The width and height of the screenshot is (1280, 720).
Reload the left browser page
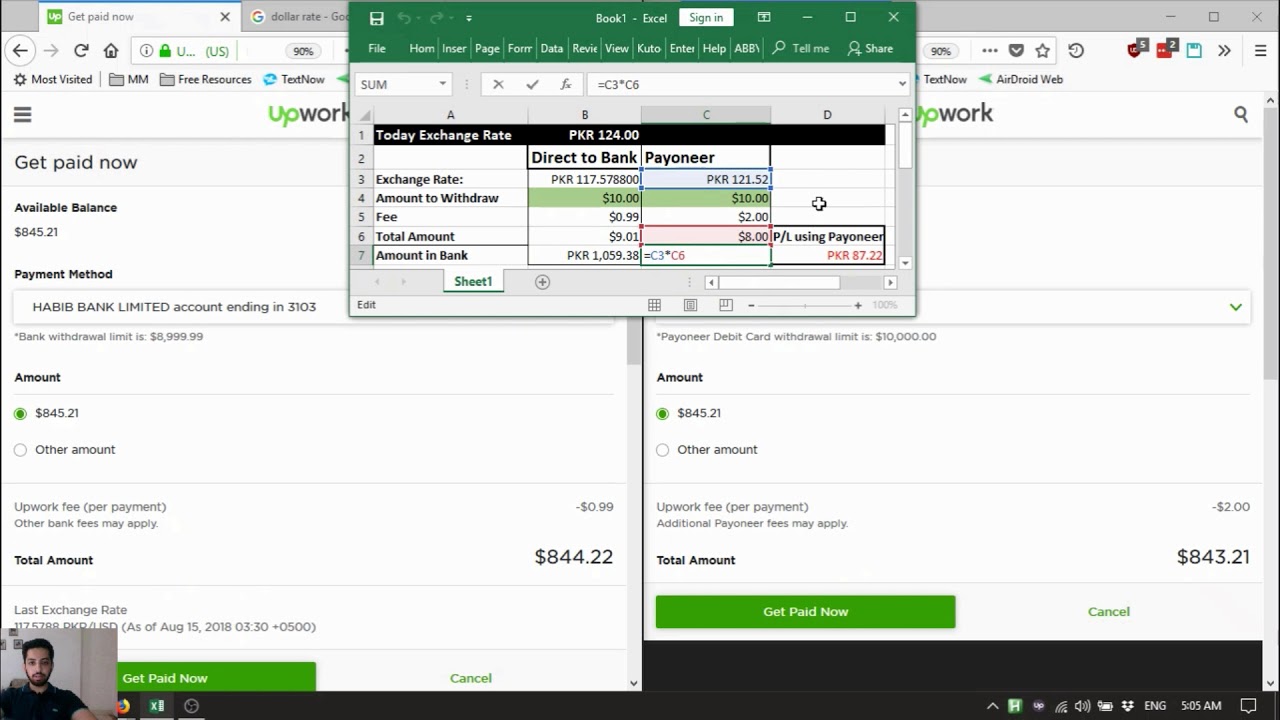click(81, 50)
